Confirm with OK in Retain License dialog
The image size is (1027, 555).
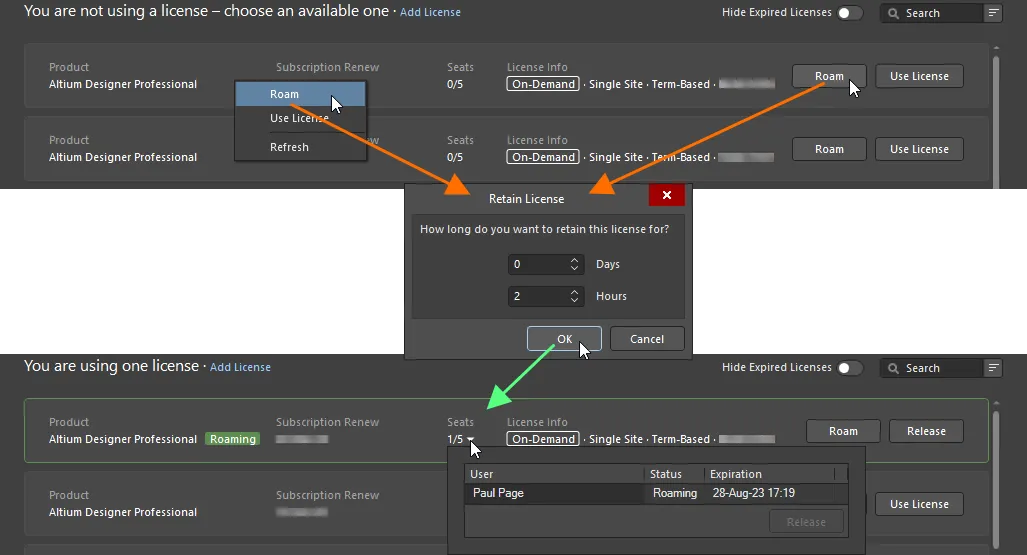pos(564,339)
